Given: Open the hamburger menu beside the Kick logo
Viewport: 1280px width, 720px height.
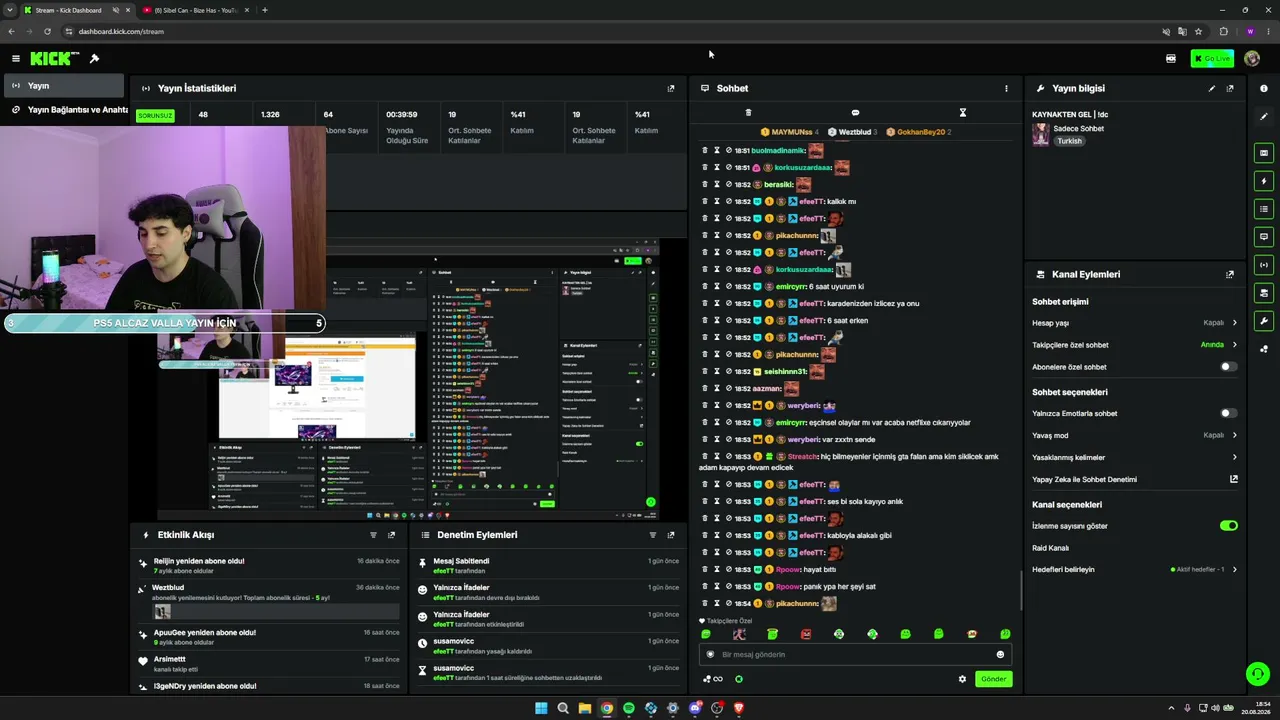Looking at the screenshot, I should point(16,58).
